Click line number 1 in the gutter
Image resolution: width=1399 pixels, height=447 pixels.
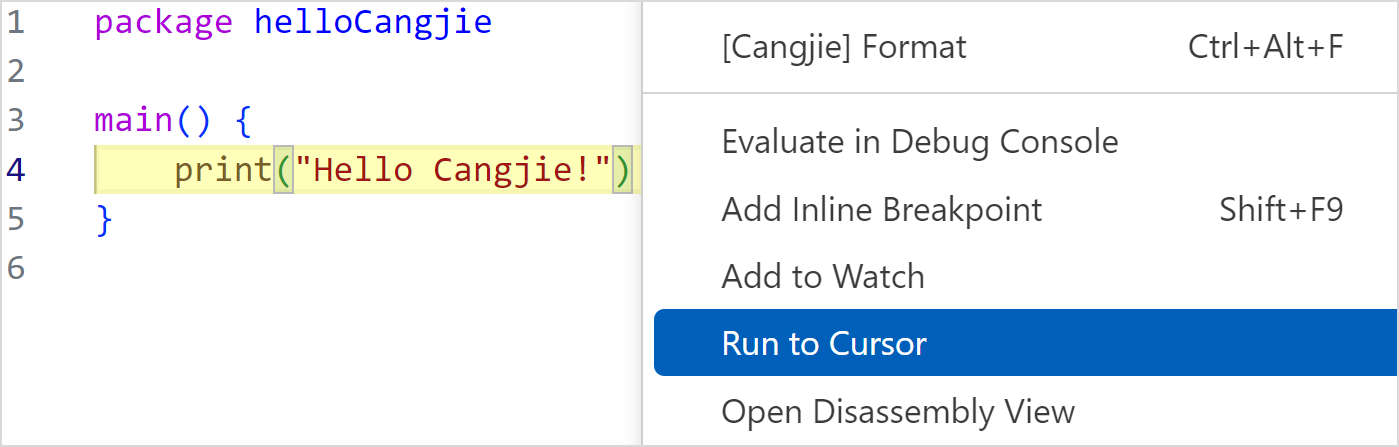click(16, 23)
